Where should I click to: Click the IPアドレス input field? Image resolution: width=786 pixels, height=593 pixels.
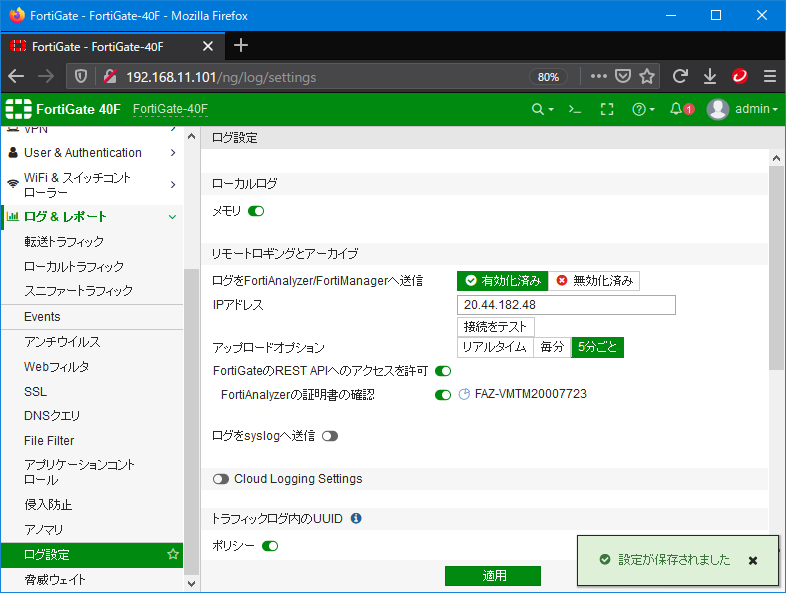pos(566,305)
